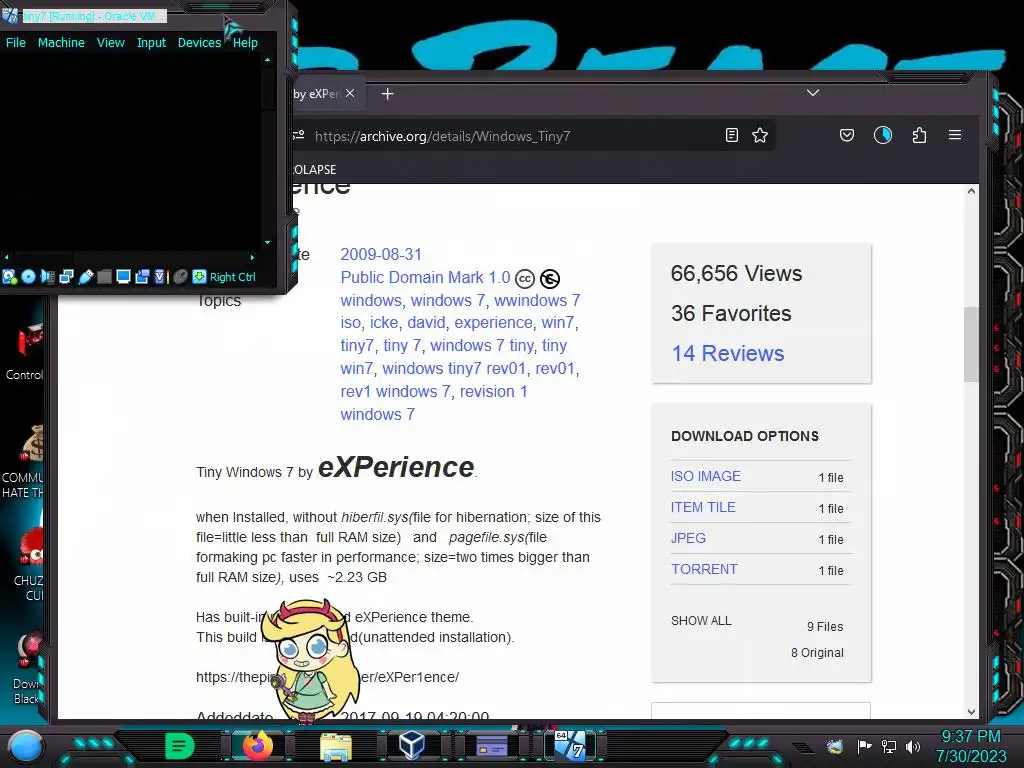Download the TORRENT option
This screenshot has width=1024, height=768.
pos(704,569)
